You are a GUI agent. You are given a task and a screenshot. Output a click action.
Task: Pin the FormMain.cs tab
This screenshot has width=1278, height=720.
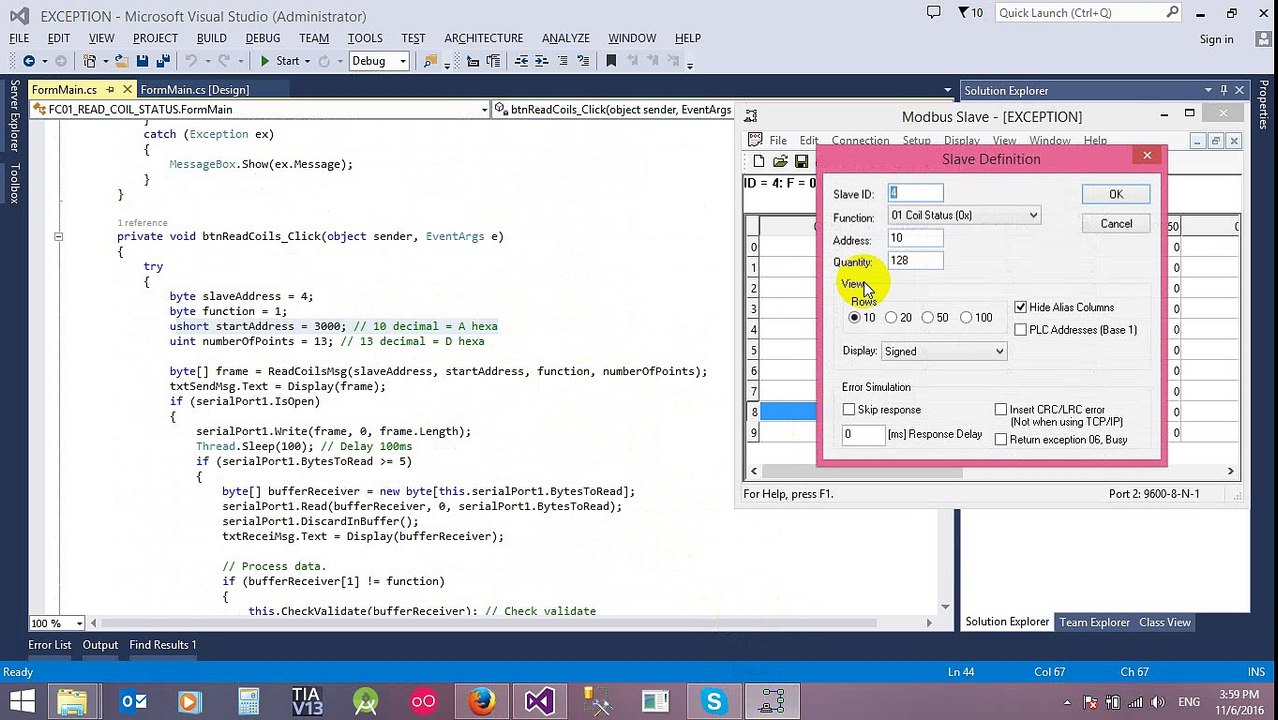(110, 90)
